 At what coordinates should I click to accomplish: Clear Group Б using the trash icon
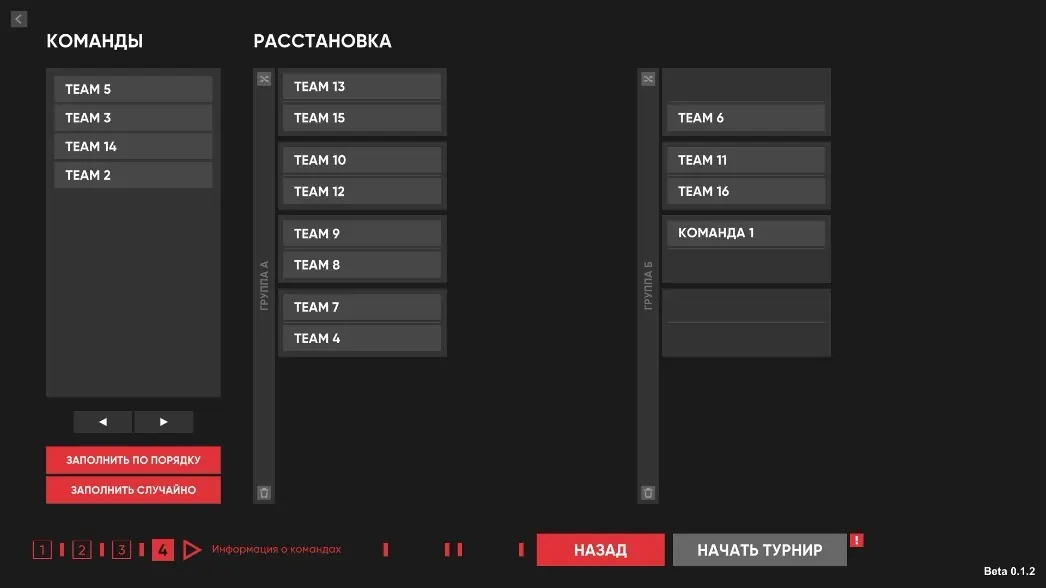pos(648,493)
